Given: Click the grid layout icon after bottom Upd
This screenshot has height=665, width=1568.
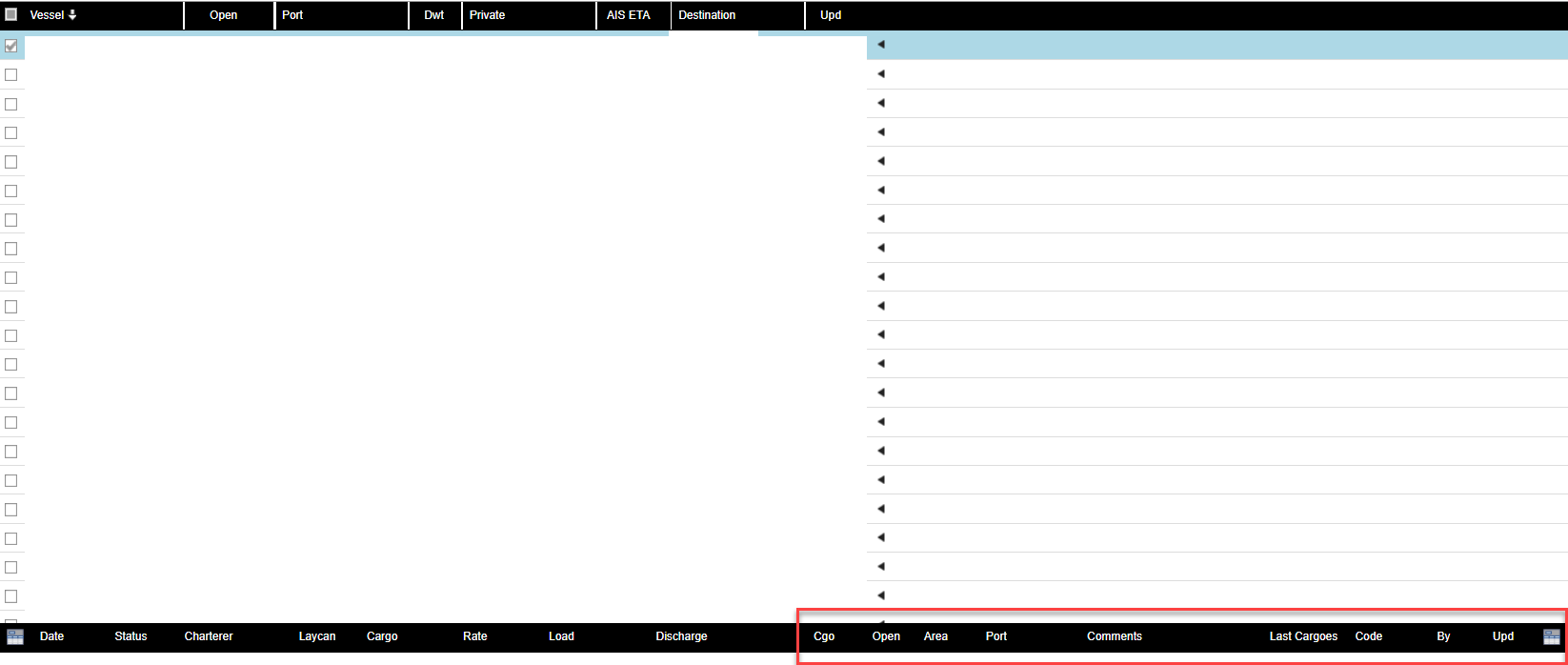Looking at the screenshot, I should coord(1552,636).
